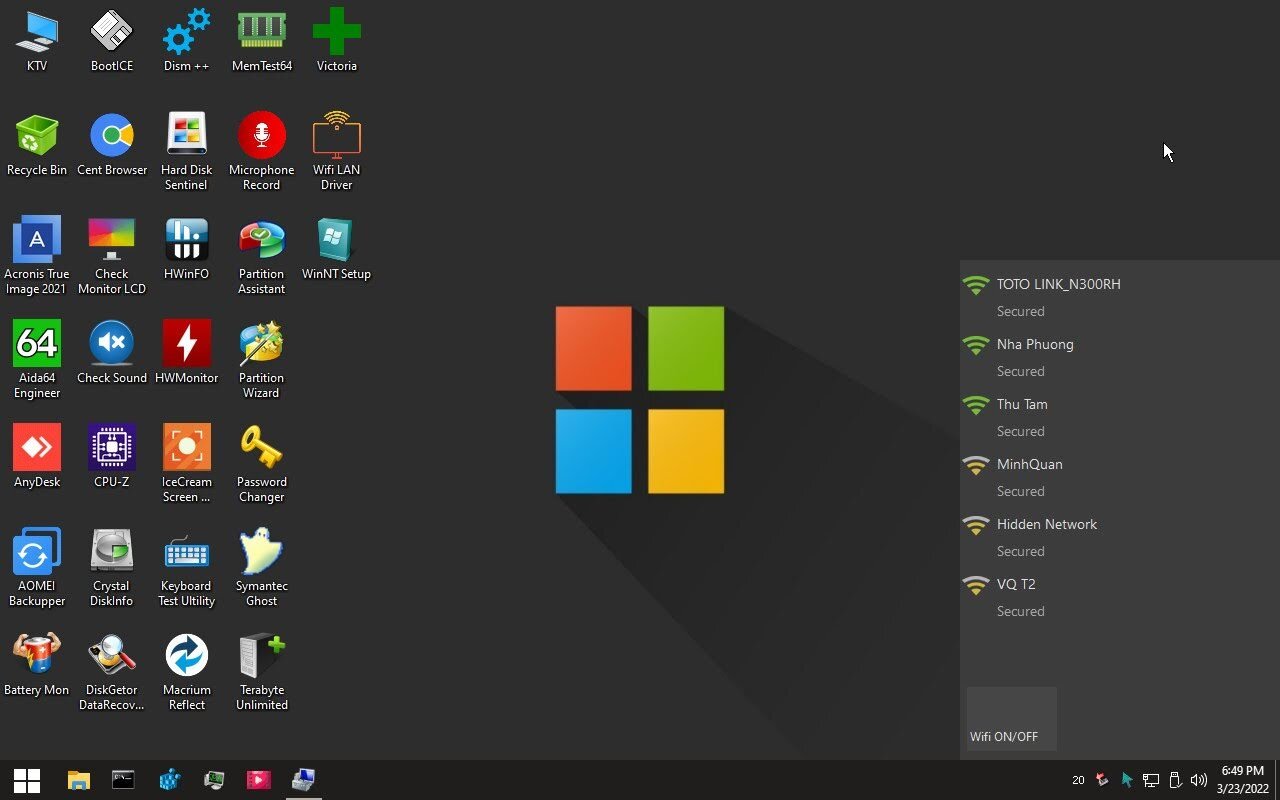Open command prompt taskbar icon

point(123,780)
